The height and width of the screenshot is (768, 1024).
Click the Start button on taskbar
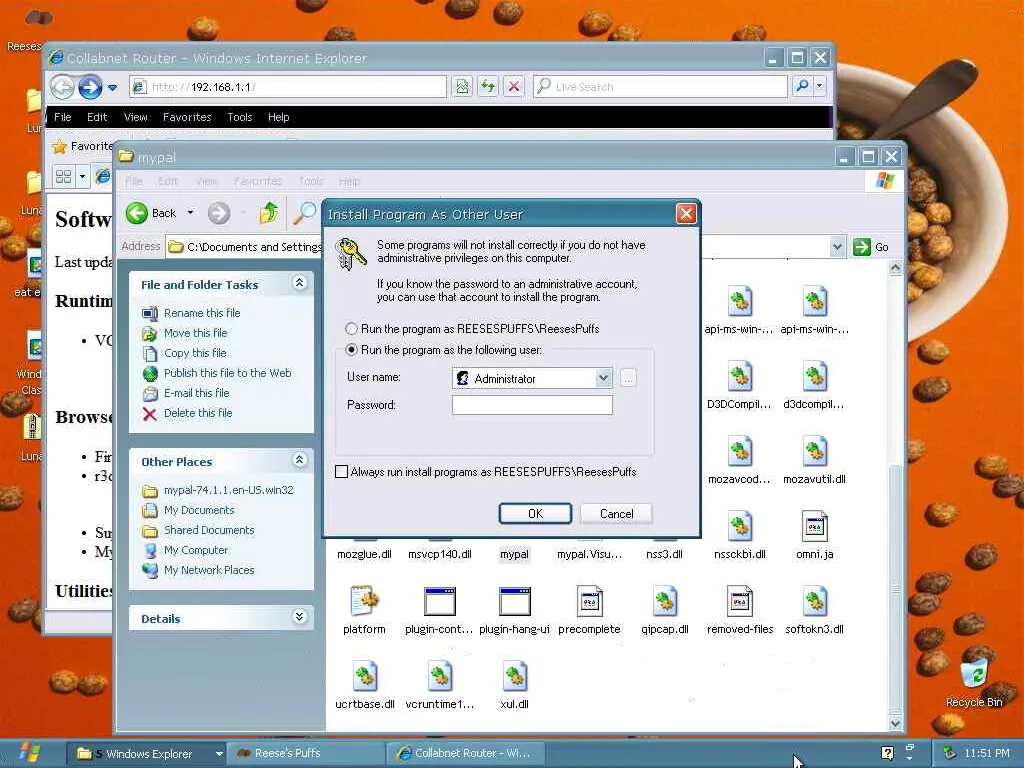coord(30,753)
